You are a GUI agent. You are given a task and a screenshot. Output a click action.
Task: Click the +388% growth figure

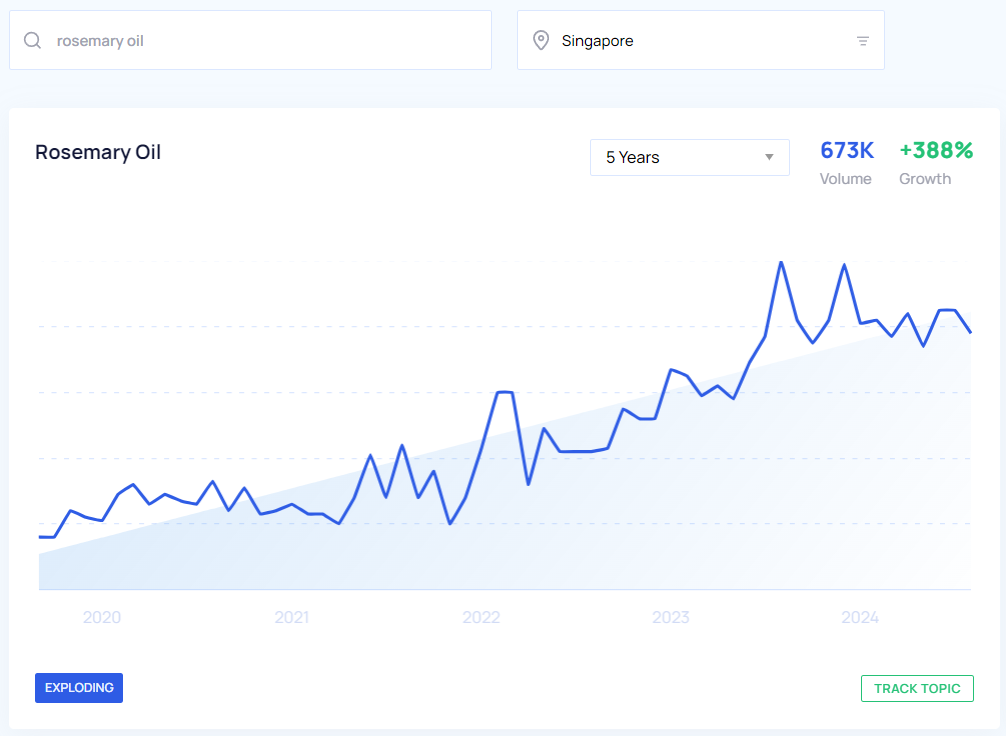(936, 151)
